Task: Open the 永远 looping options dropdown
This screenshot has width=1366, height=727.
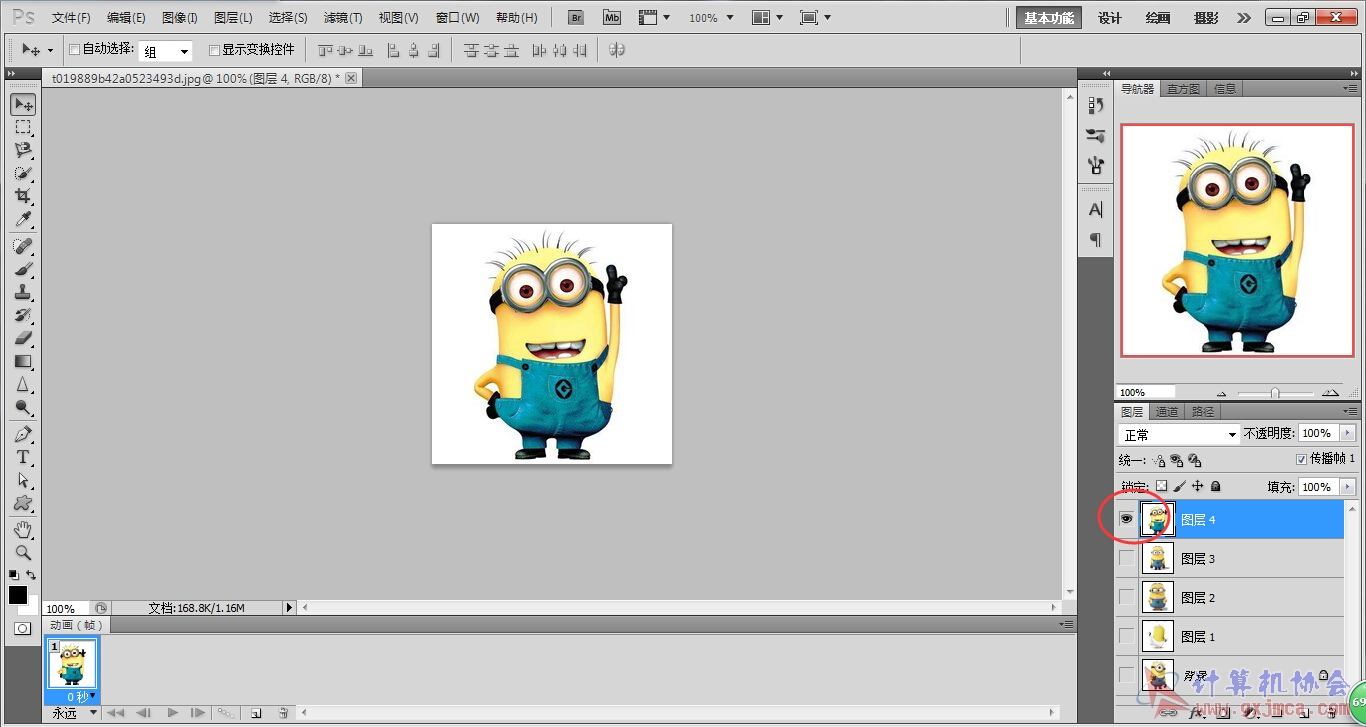Action: click(75, 713)
